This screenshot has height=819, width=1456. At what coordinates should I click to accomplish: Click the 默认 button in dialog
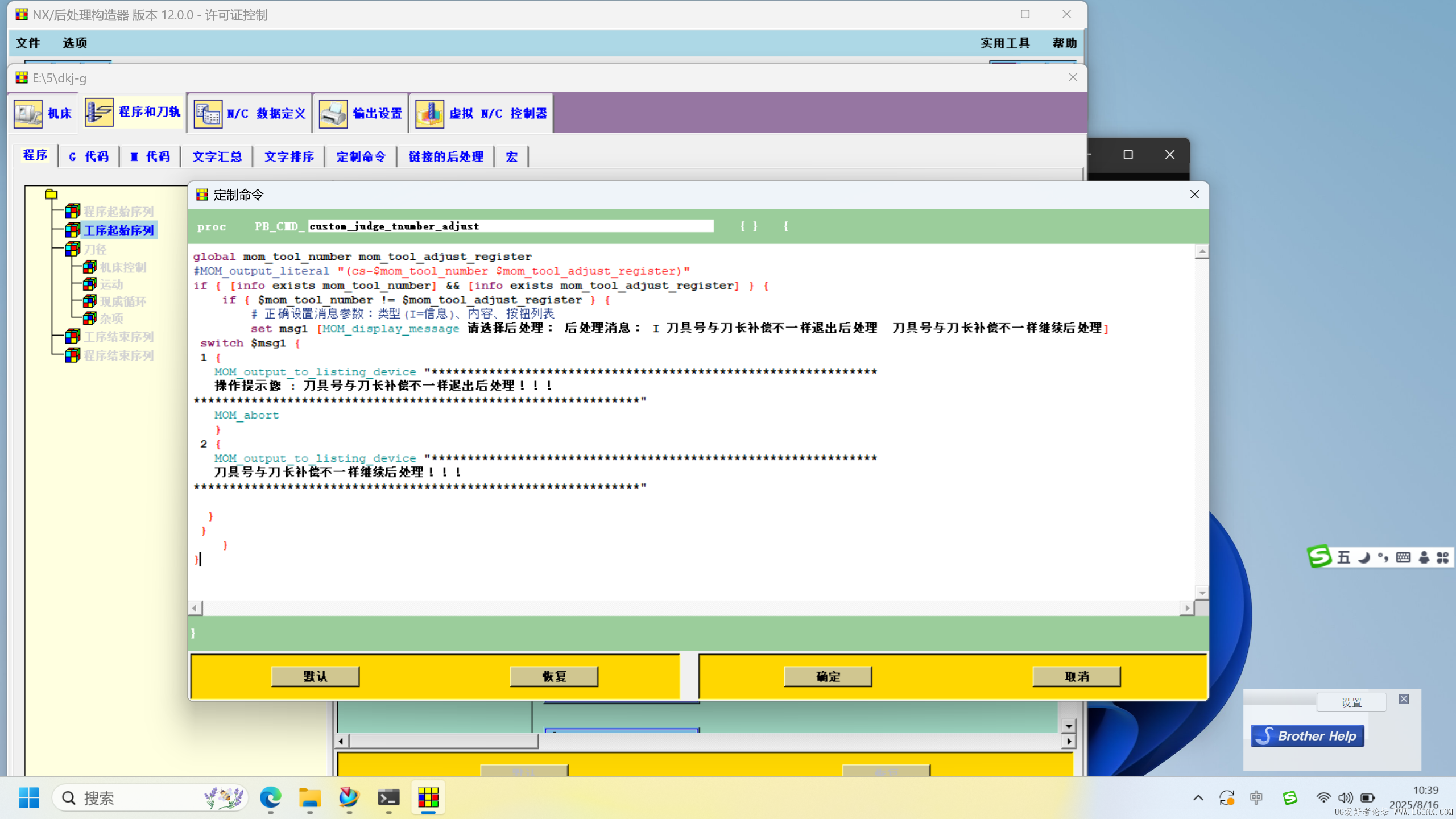(315, 676)
